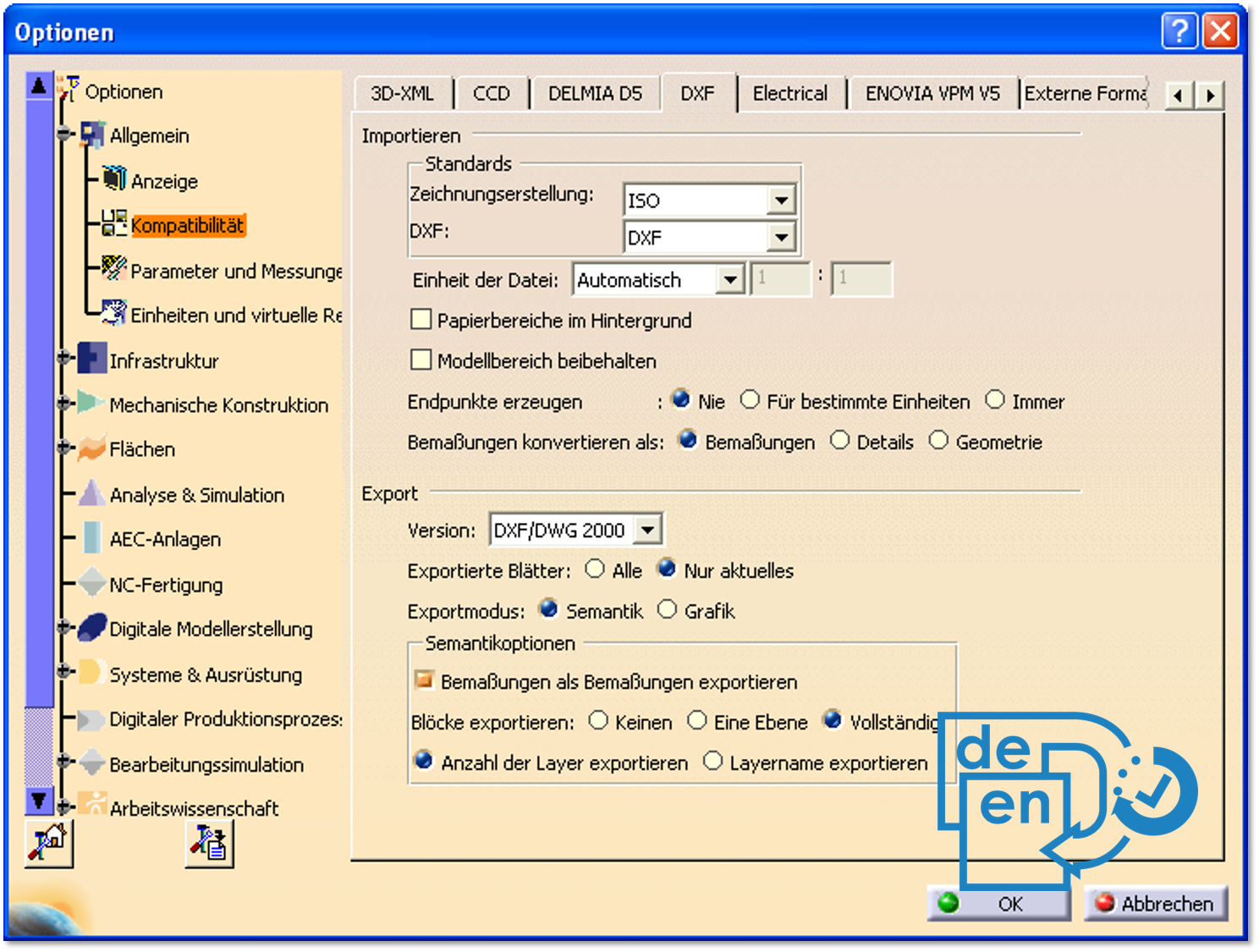The width and height of the screenshot is (1259, 952).
Task: Click the Parameter und Messungen icon
Action: point(114,269)
